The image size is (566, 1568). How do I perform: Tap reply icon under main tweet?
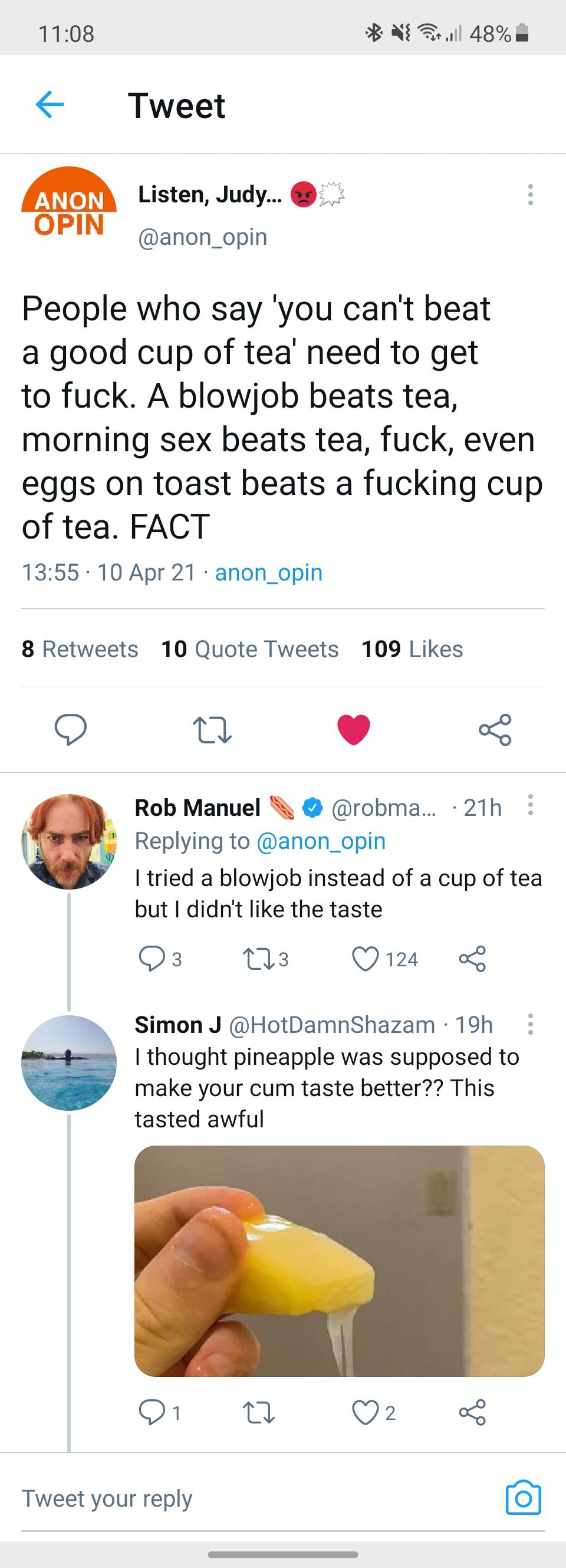tap(71, 729)
